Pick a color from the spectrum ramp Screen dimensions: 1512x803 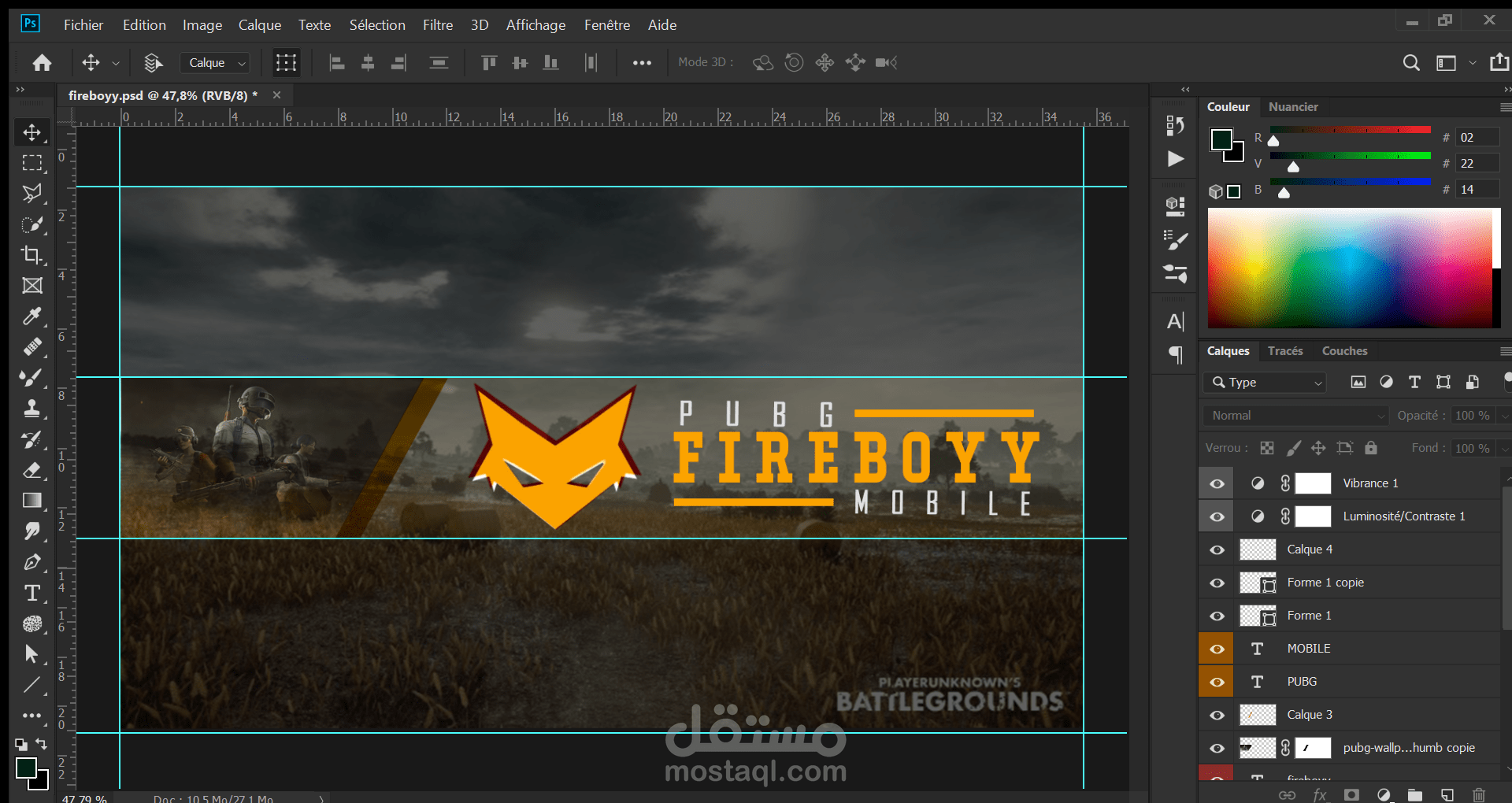(x=1350, y=268)
